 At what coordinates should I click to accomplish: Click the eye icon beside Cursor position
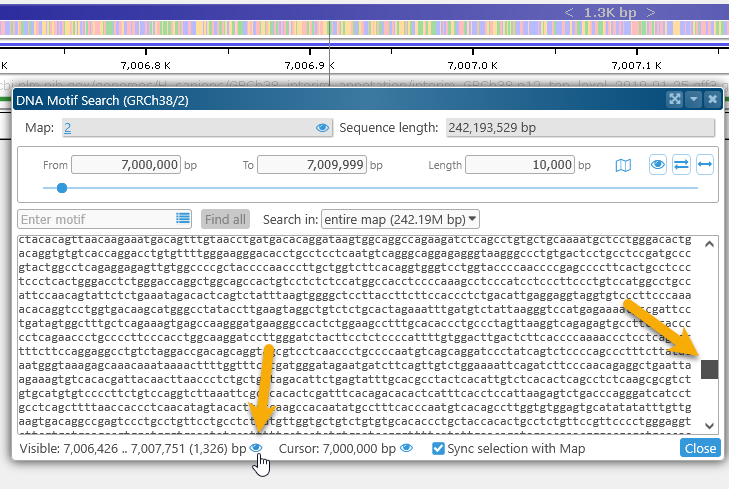tap(406, 449)
